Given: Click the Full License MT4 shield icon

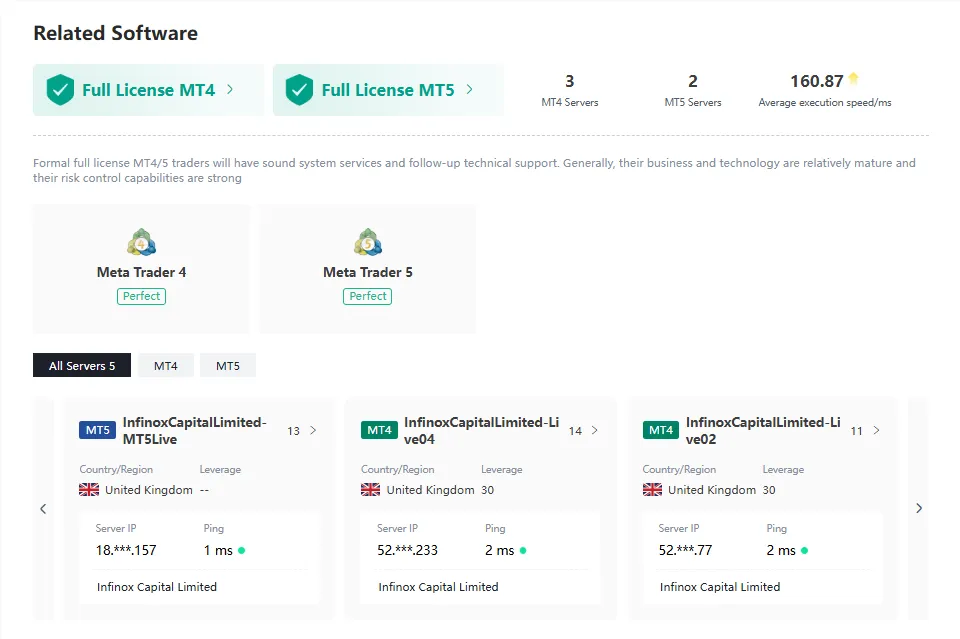Looking at the screenshot, I should 60,90.
